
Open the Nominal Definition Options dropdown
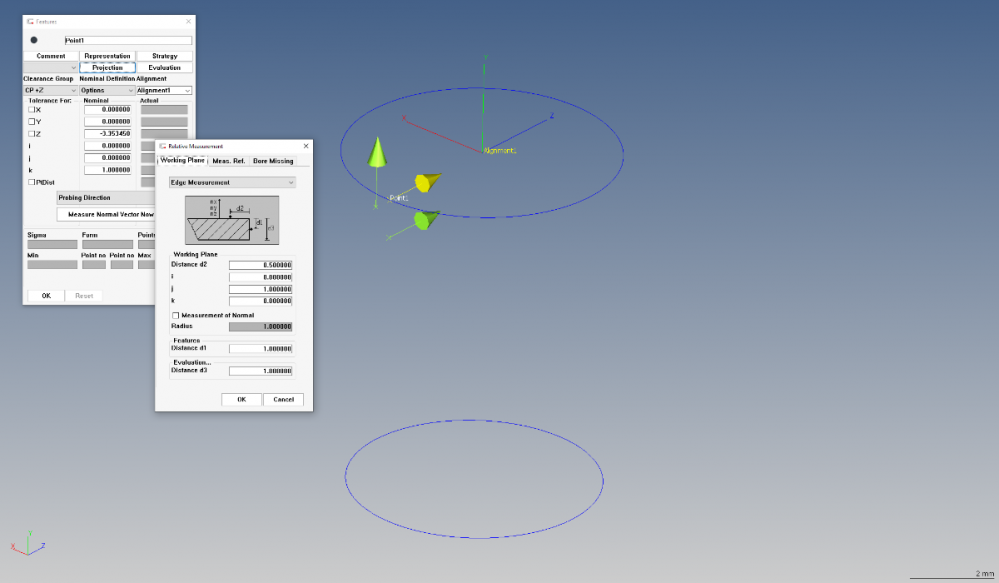click(x=107, y=90)
